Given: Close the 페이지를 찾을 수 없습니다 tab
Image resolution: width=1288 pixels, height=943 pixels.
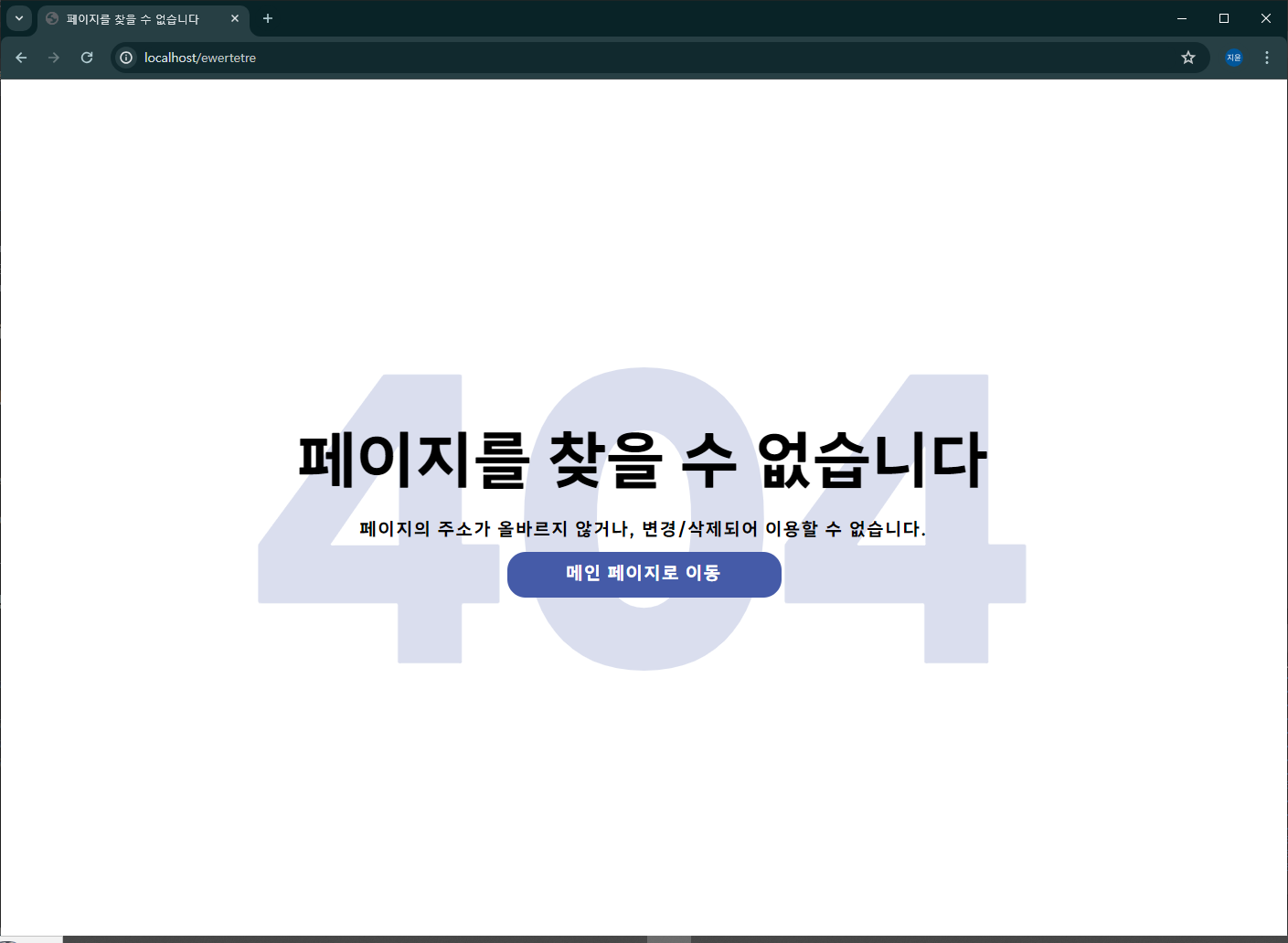Looking at the screenshot, I should pyautogui.click(x=235, y=18).
